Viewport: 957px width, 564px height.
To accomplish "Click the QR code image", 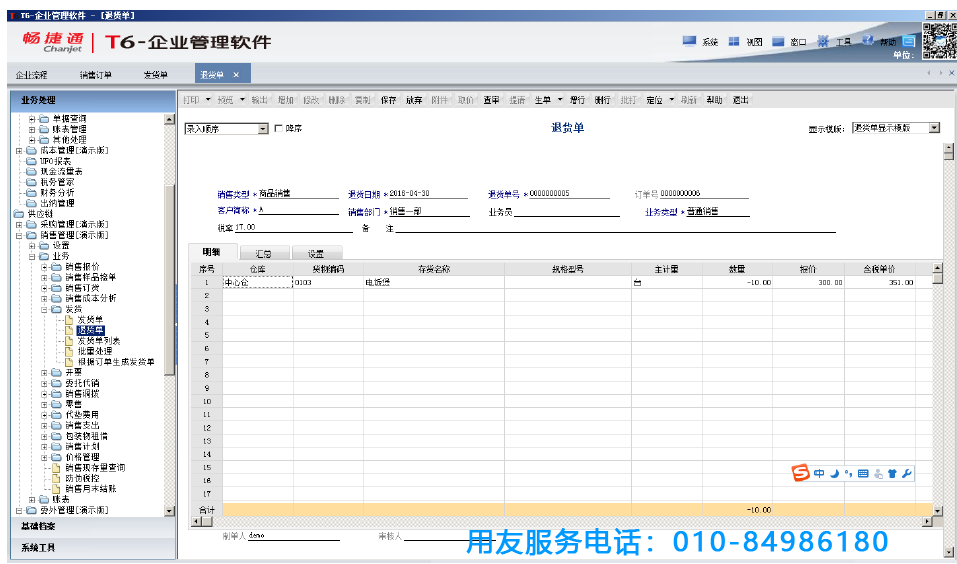I will 939,41.
